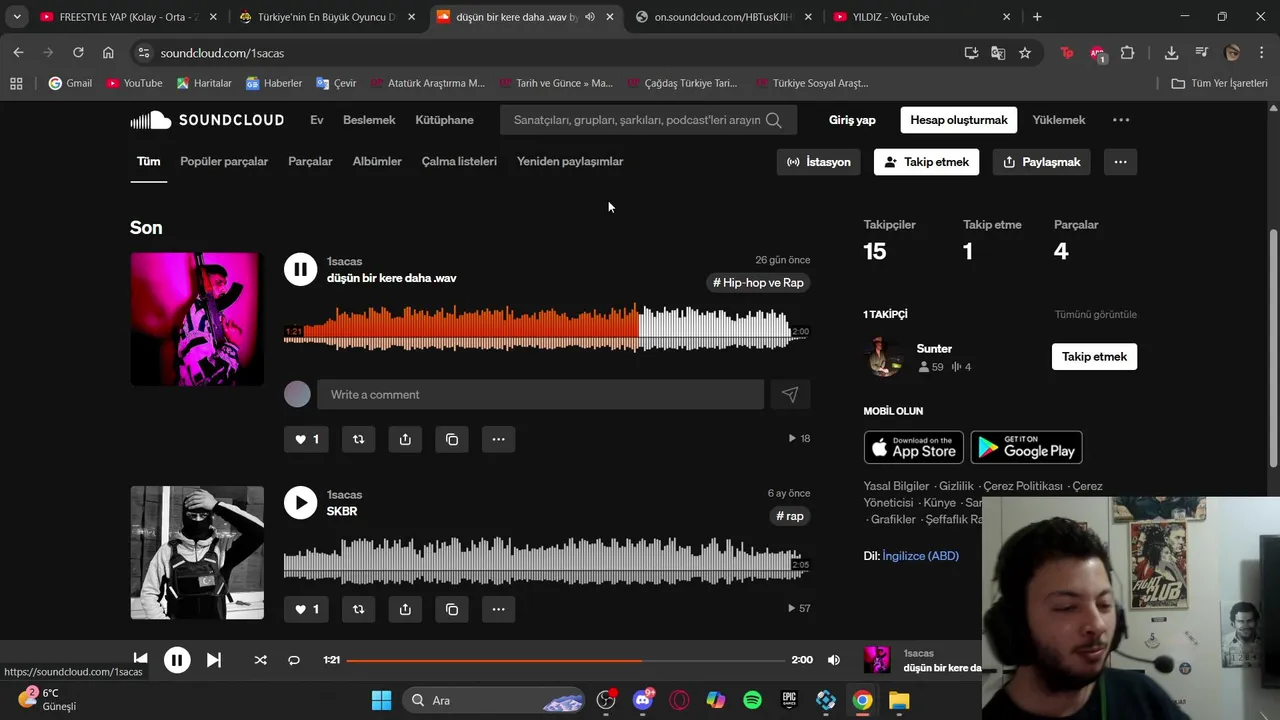Open the header three-dots menu

click(1121, 120)
